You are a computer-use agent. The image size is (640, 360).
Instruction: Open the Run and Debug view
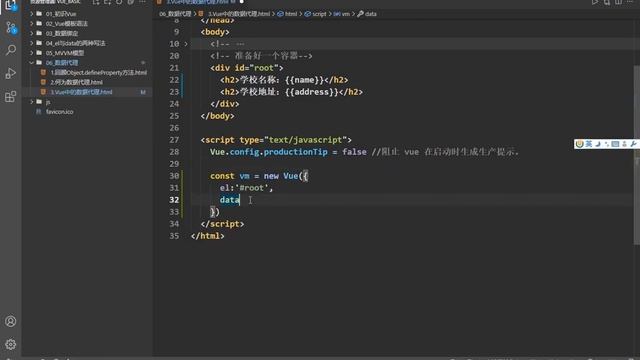tap(11, 73)
